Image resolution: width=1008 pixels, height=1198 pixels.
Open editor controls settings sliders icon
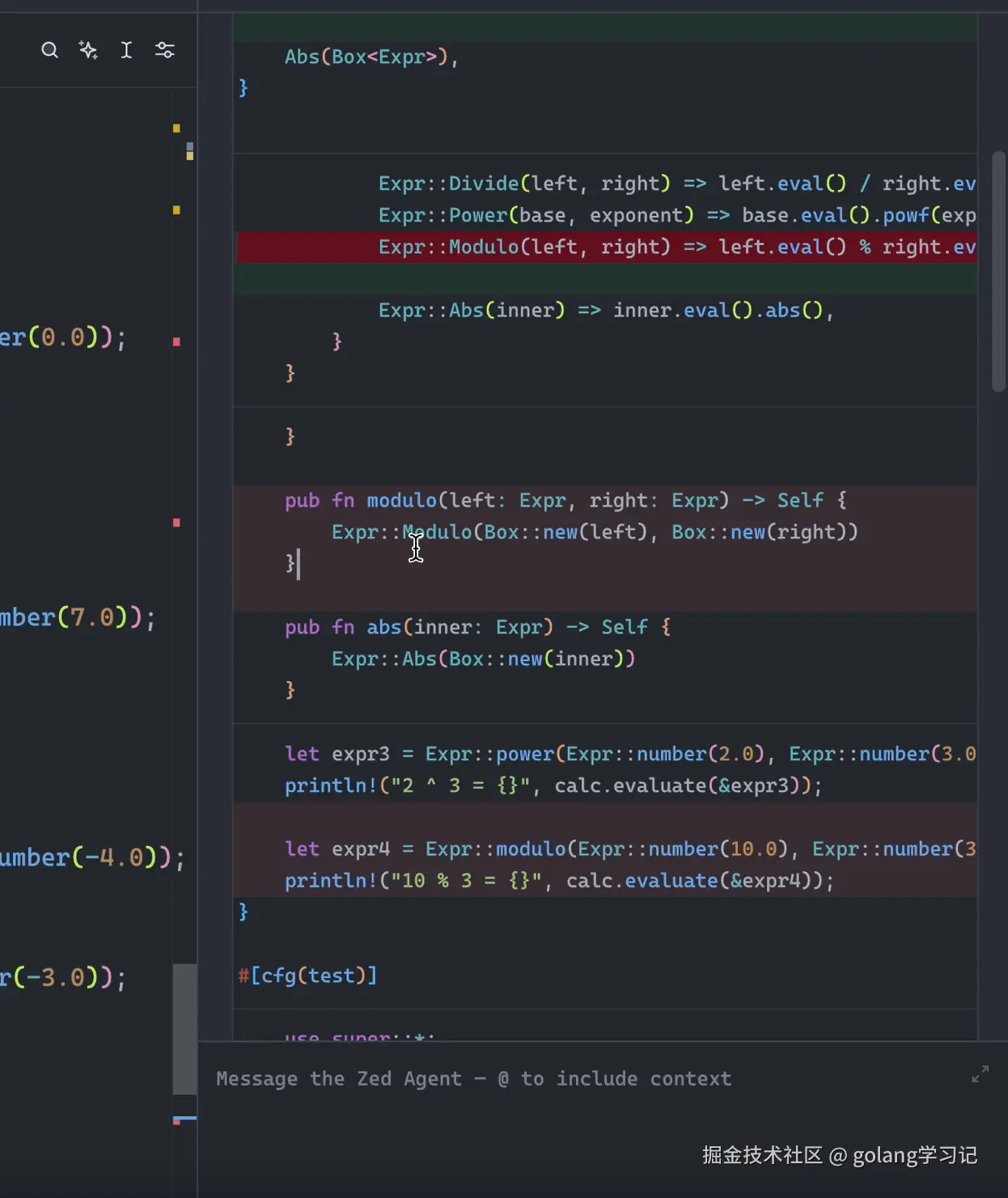[165, 50]
